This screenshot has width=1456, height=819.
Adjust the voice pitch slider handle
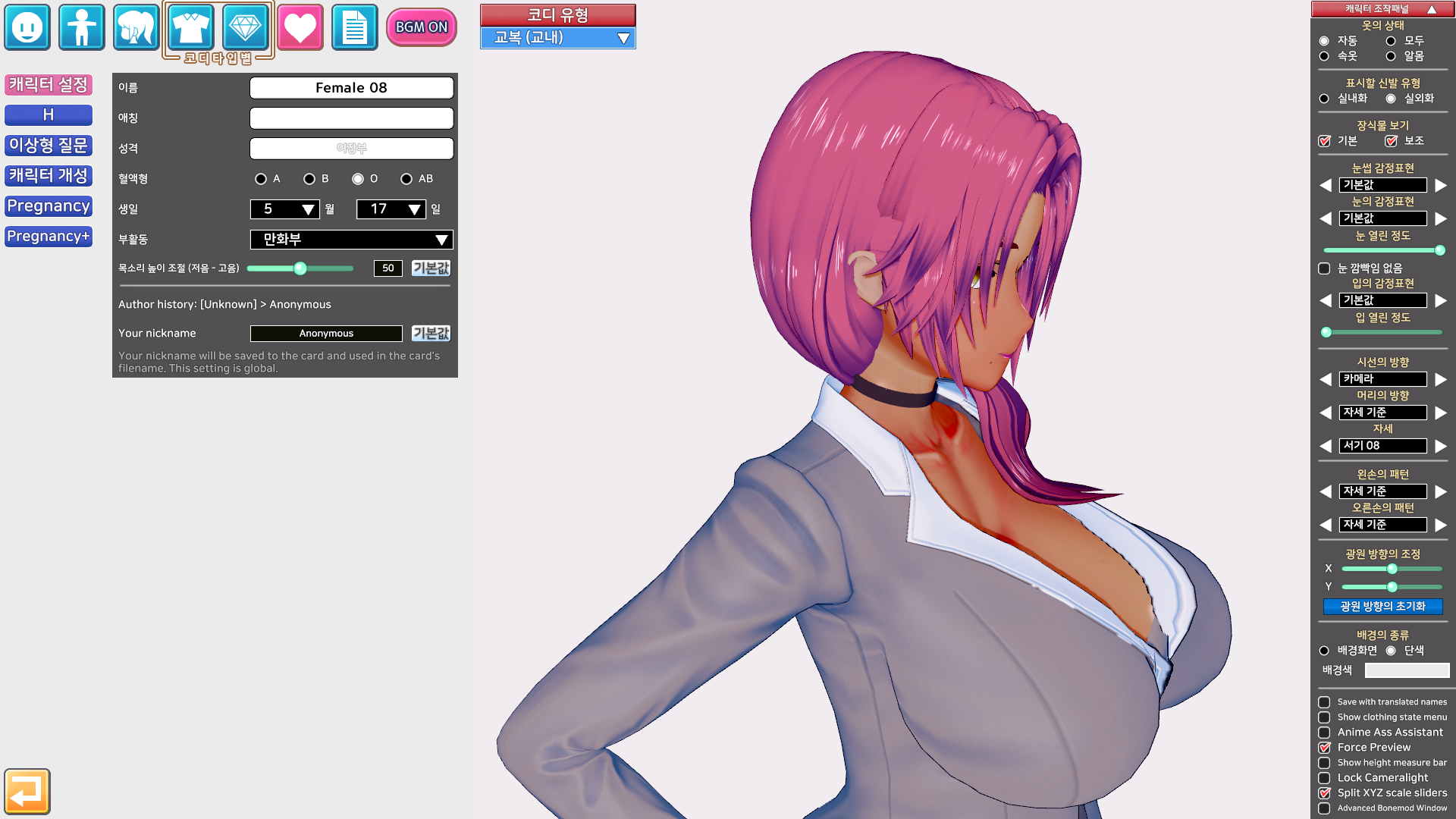[x=300, y=268]
